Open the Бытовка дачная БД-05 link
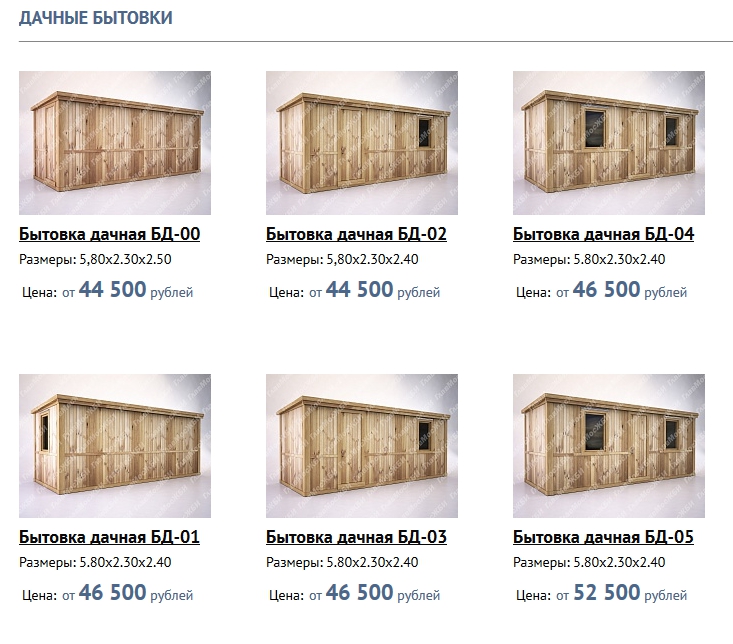The height and width of the screenshot is (644, 733). (603, 537)
